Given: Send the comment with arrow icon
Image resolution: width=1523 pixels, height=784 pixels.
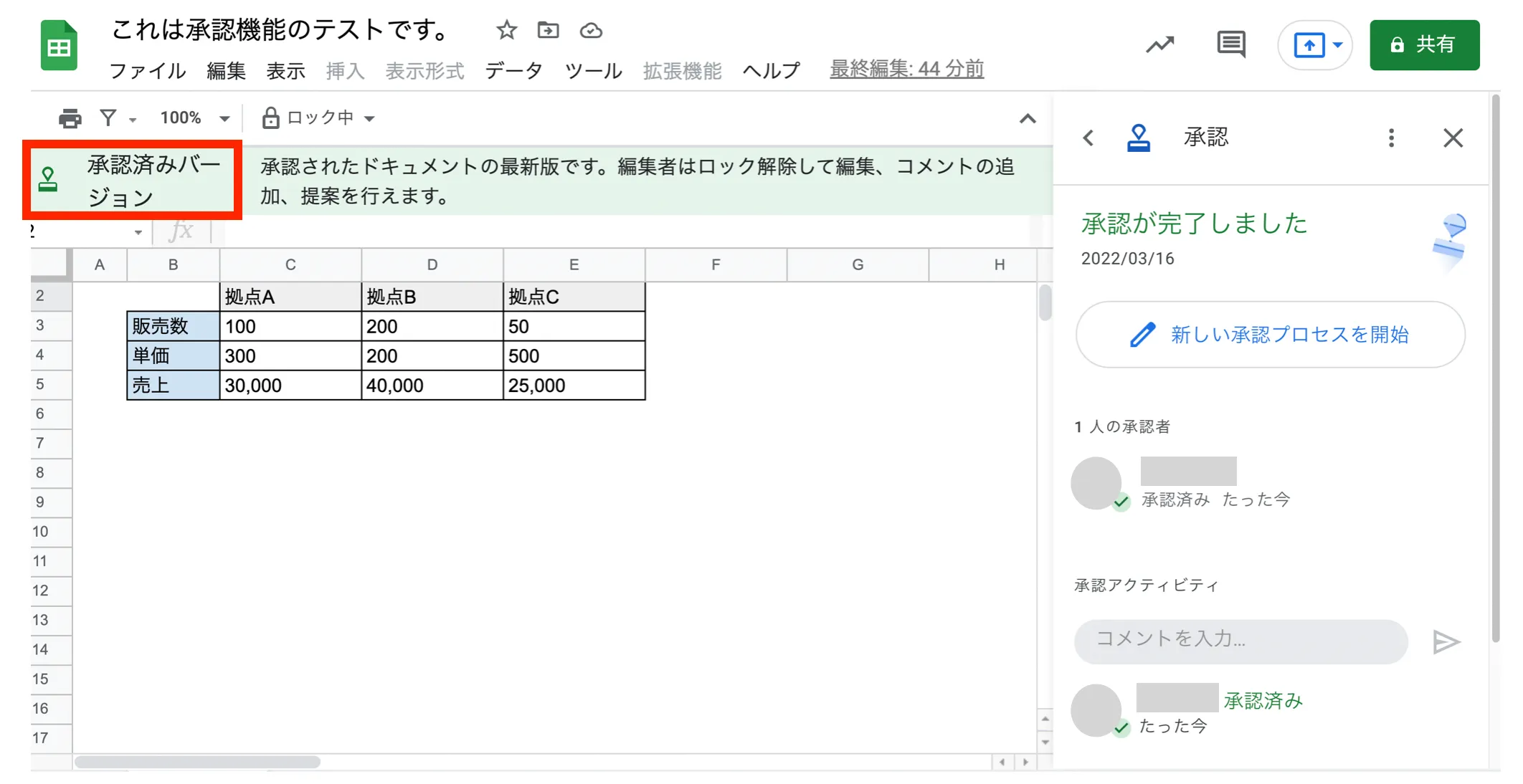Looking at the screenshot, I should tap(1446, 641).
